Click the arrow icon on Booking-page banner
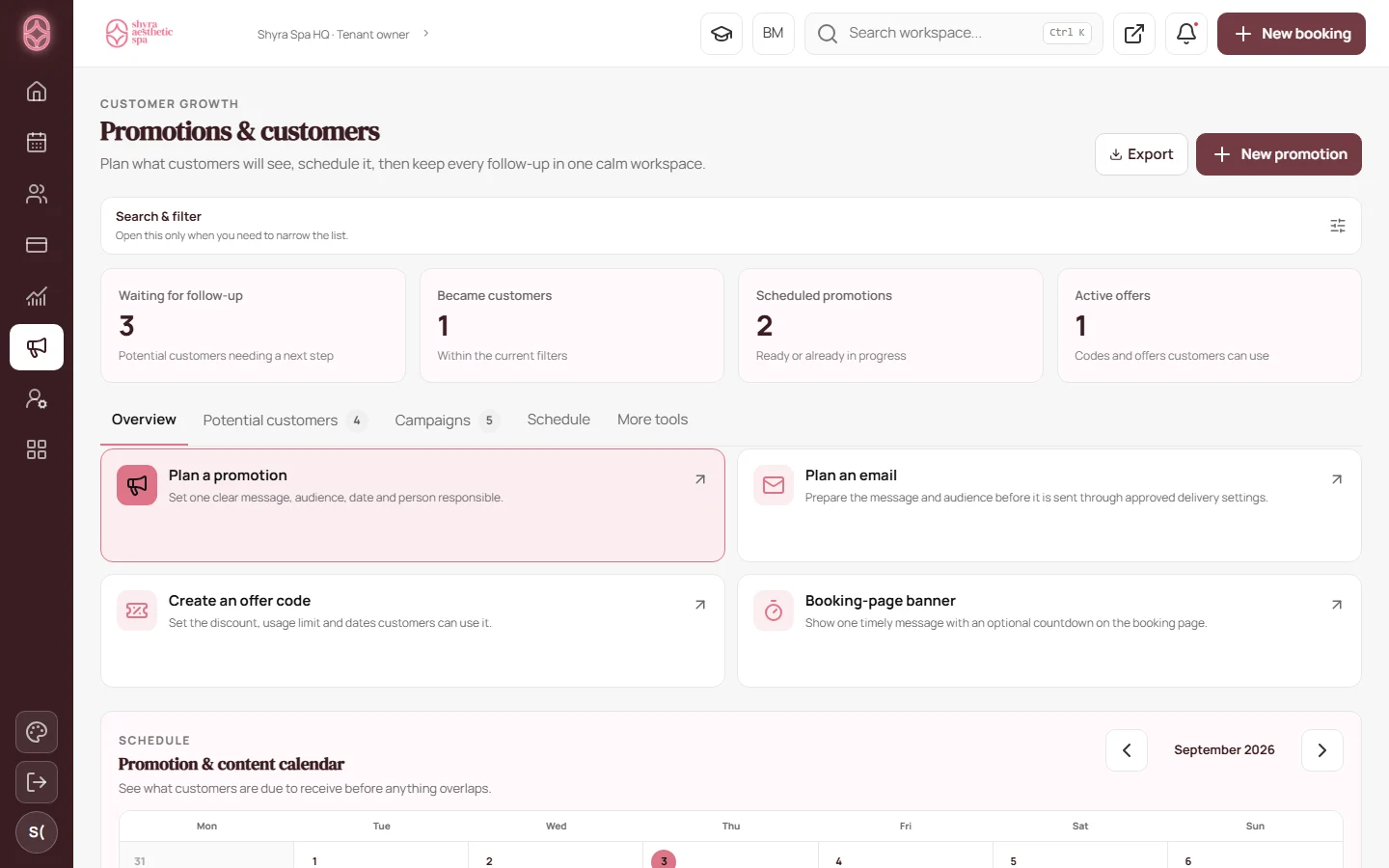 tap(1337, 605)
